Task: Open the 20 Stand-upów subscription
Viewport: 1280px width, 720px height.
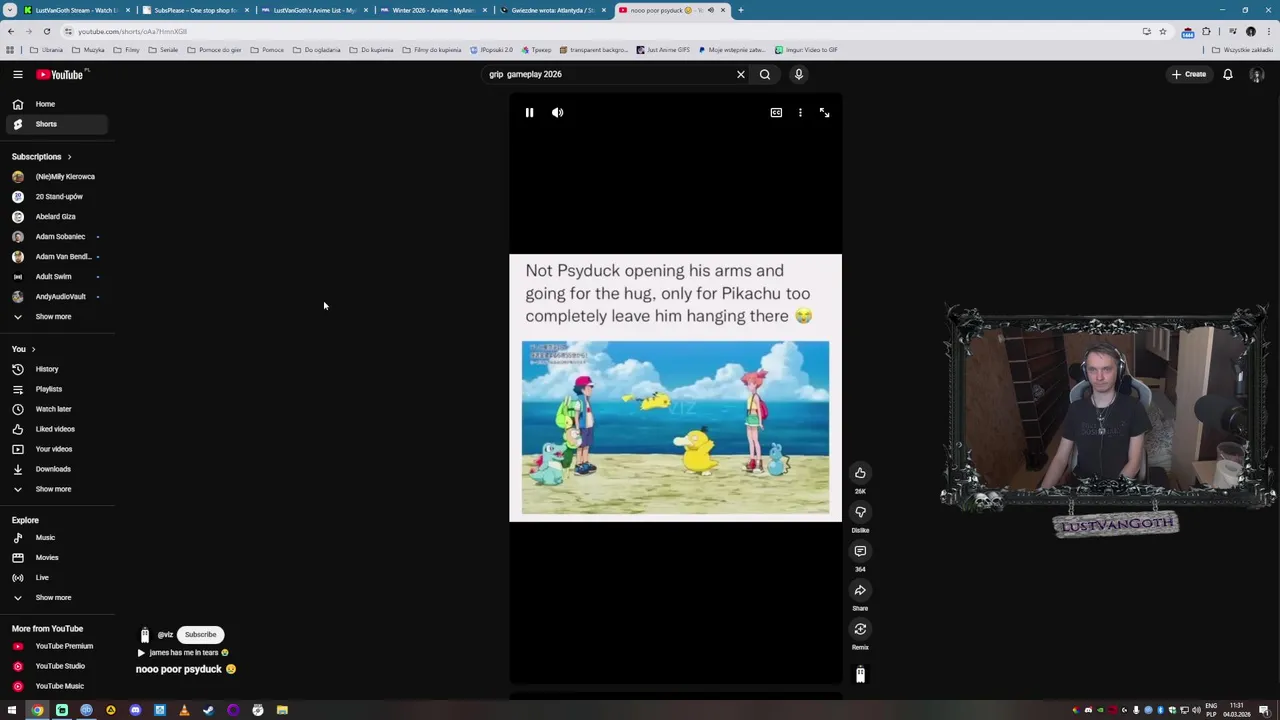Action: (x=55, y=196)
